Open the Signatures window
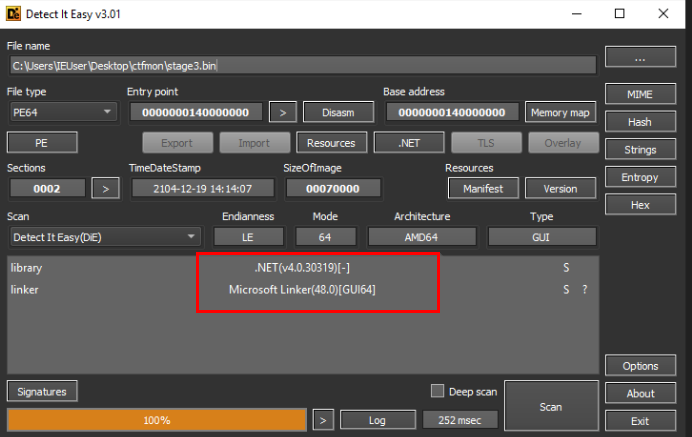Image resolution: width=692 pixels, height=437 pixels. 42,392
